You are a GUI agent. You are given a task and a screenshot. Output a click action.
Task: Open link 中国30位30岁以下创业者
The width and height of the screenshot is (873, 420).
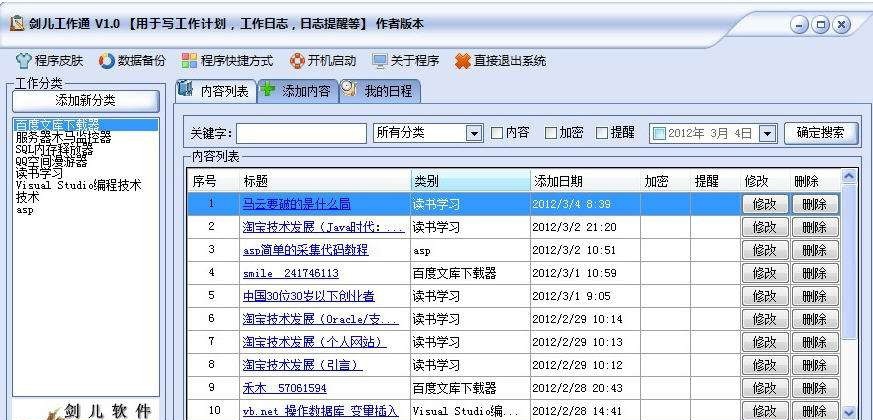tap(308, 296)
